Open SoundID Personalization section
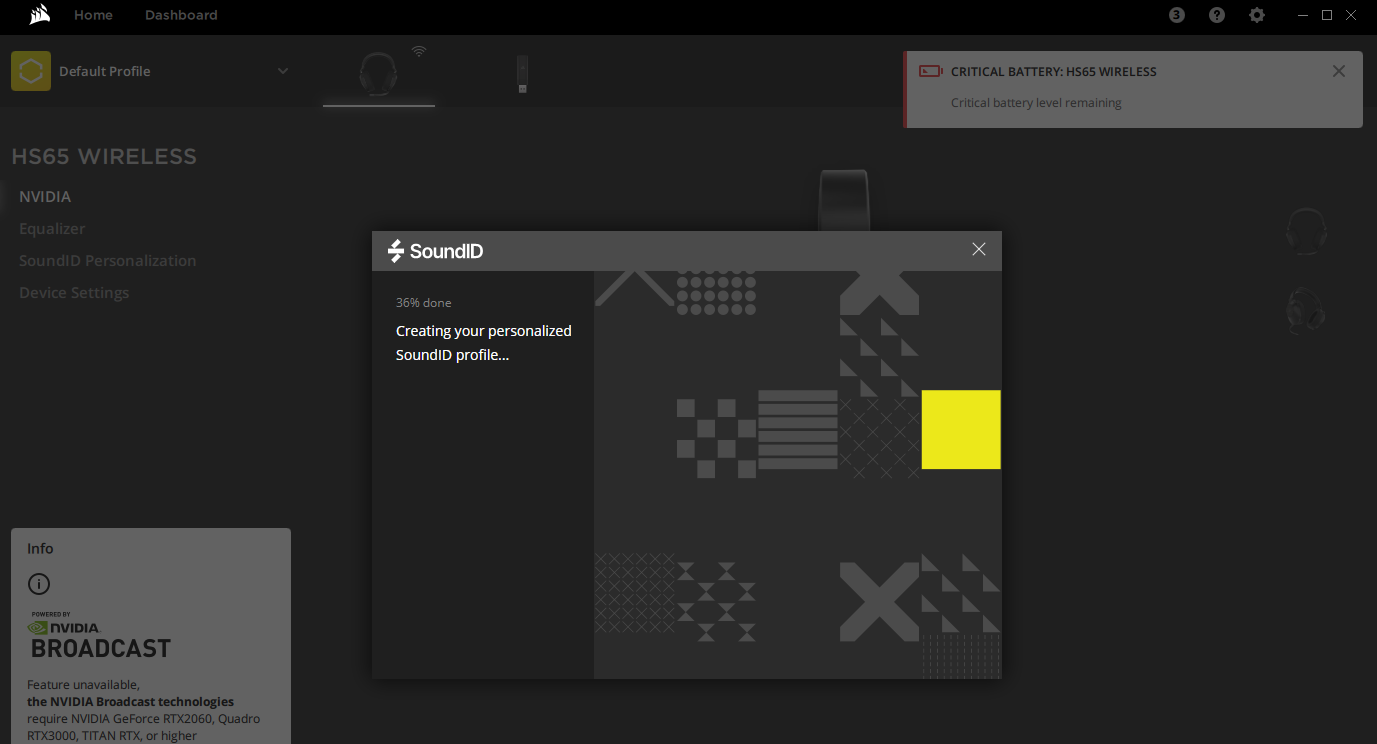Screen dimensions: 1377x744 (108, 261)
